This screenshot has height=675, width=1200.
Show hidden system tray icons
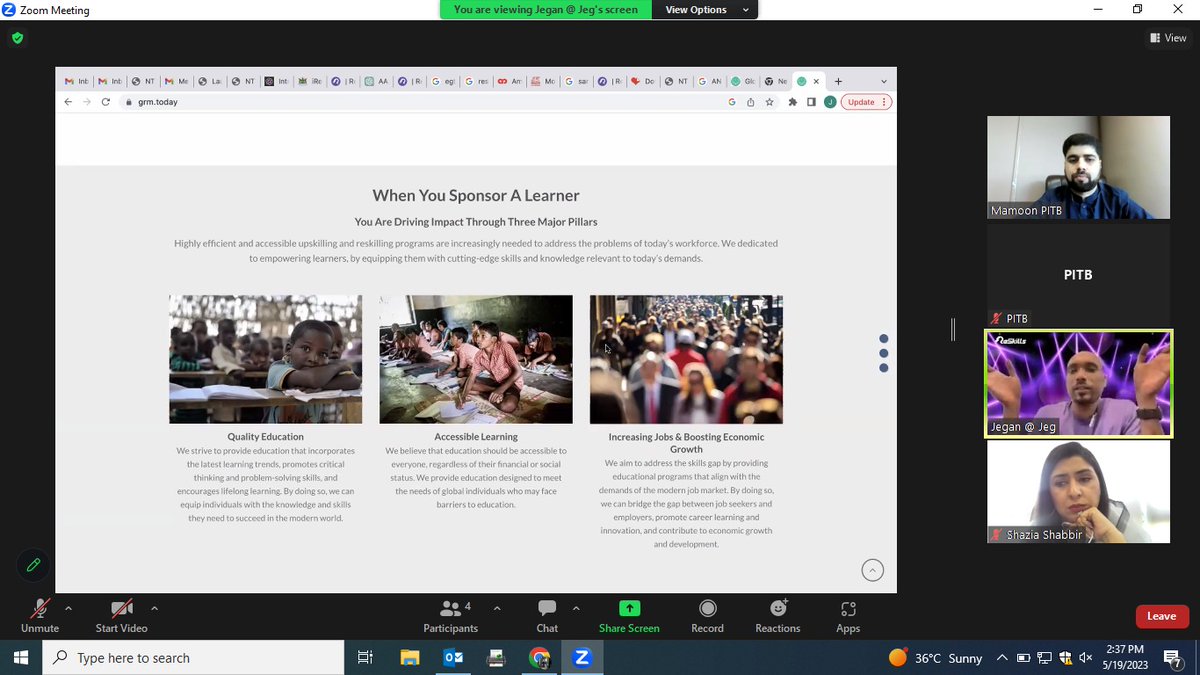(1002, 658)
